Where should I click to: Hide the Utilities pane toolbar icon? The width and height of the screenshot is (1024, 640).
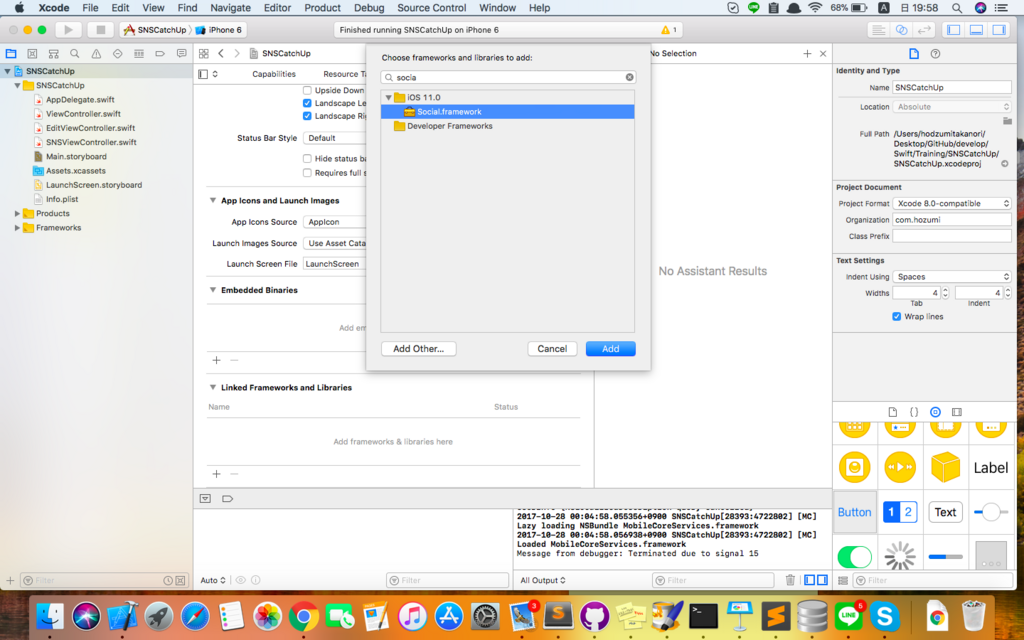tap(999, 30)
